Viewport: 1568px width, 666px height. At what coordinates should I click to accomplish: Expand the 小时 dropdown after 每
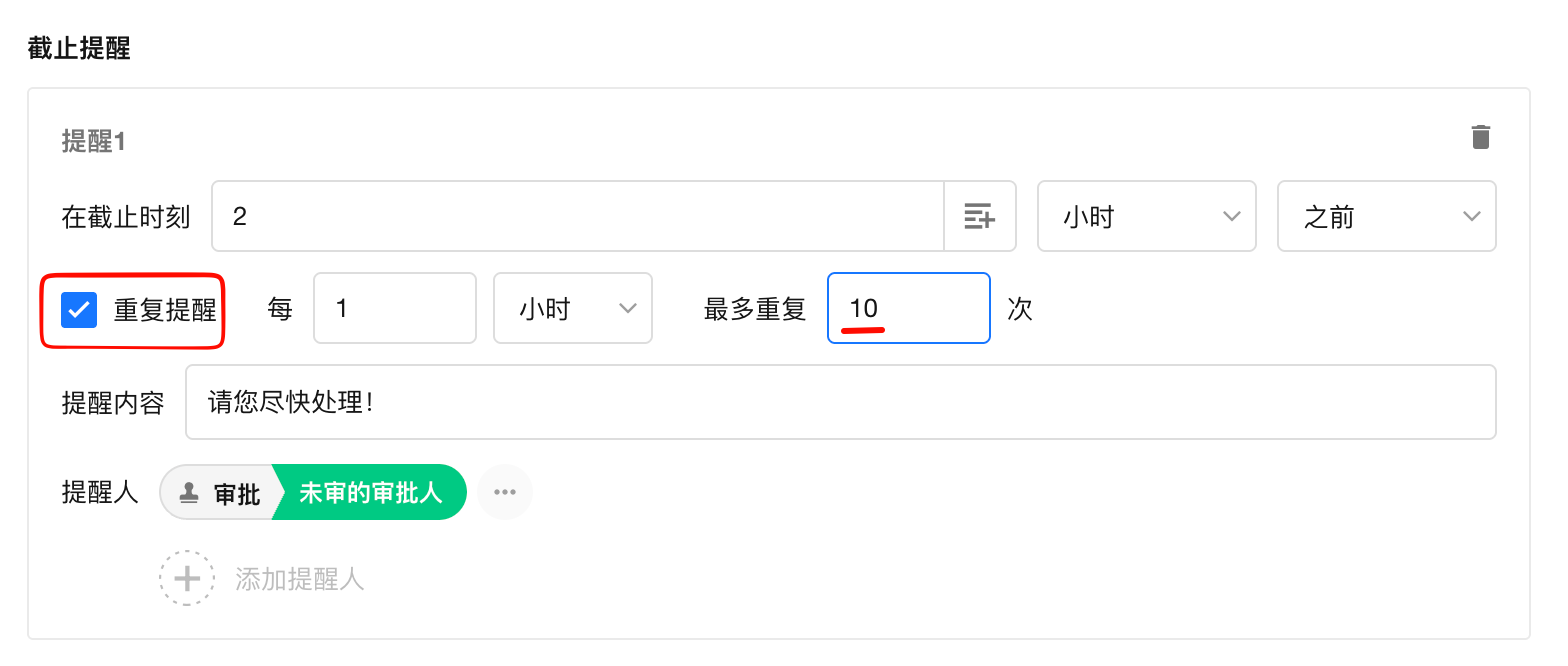click(573, 309)
